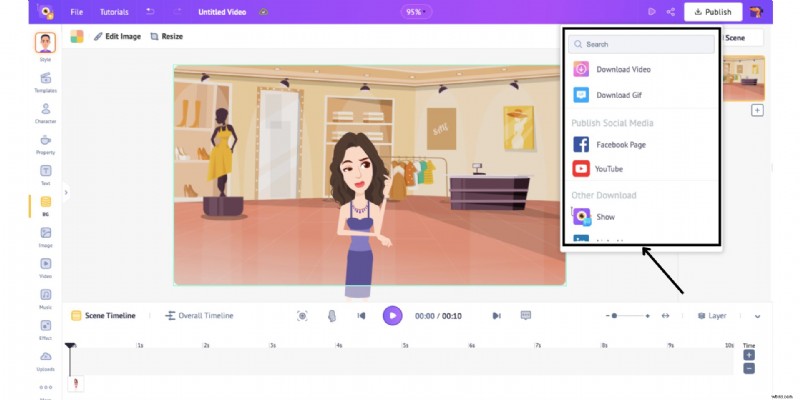Zoom in timeline with plus sign
Image resolution: width=800 pixels, height=400 pixels.
[x=647, y=316]
